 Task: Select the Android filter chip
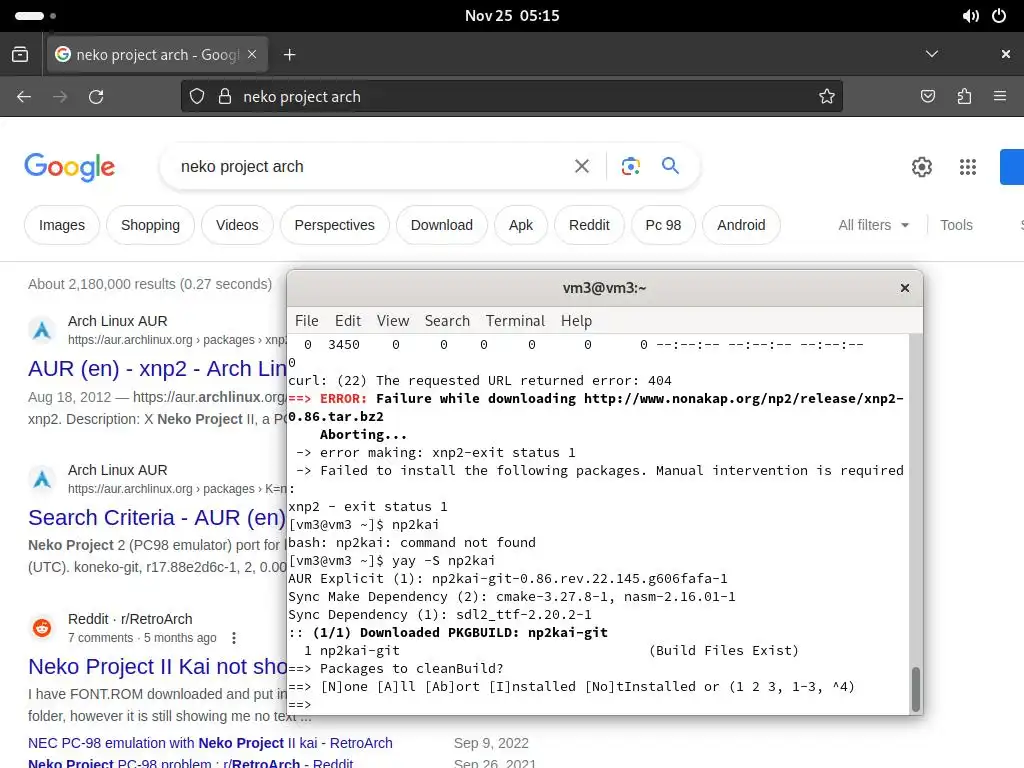click(741, 225)
